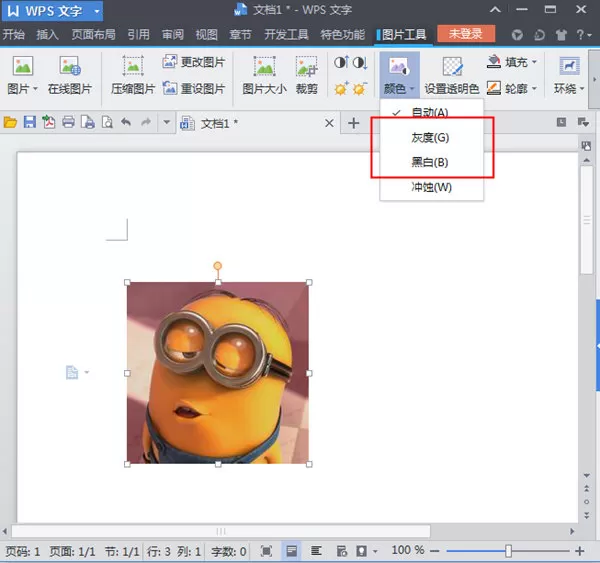Undo the last action
600x563 pixels.
point(126,122)
